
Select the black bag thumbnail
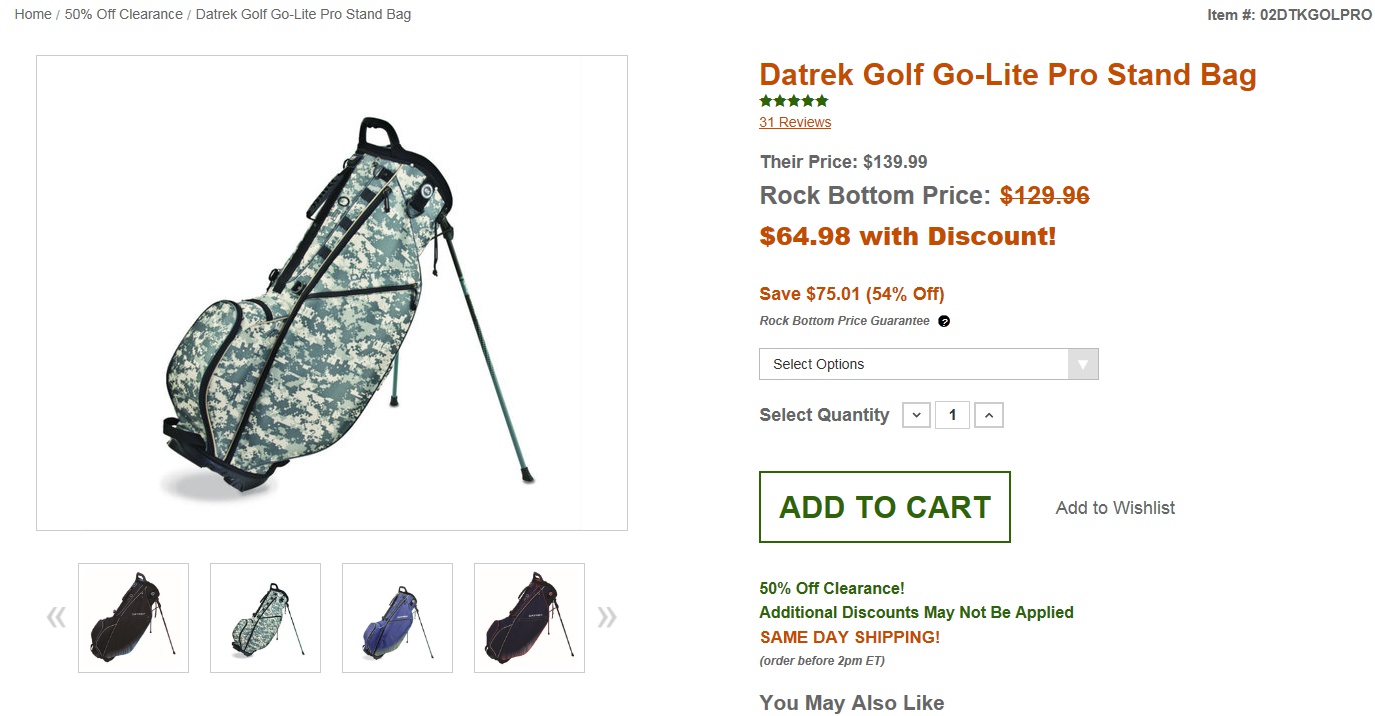click(133, 618)
